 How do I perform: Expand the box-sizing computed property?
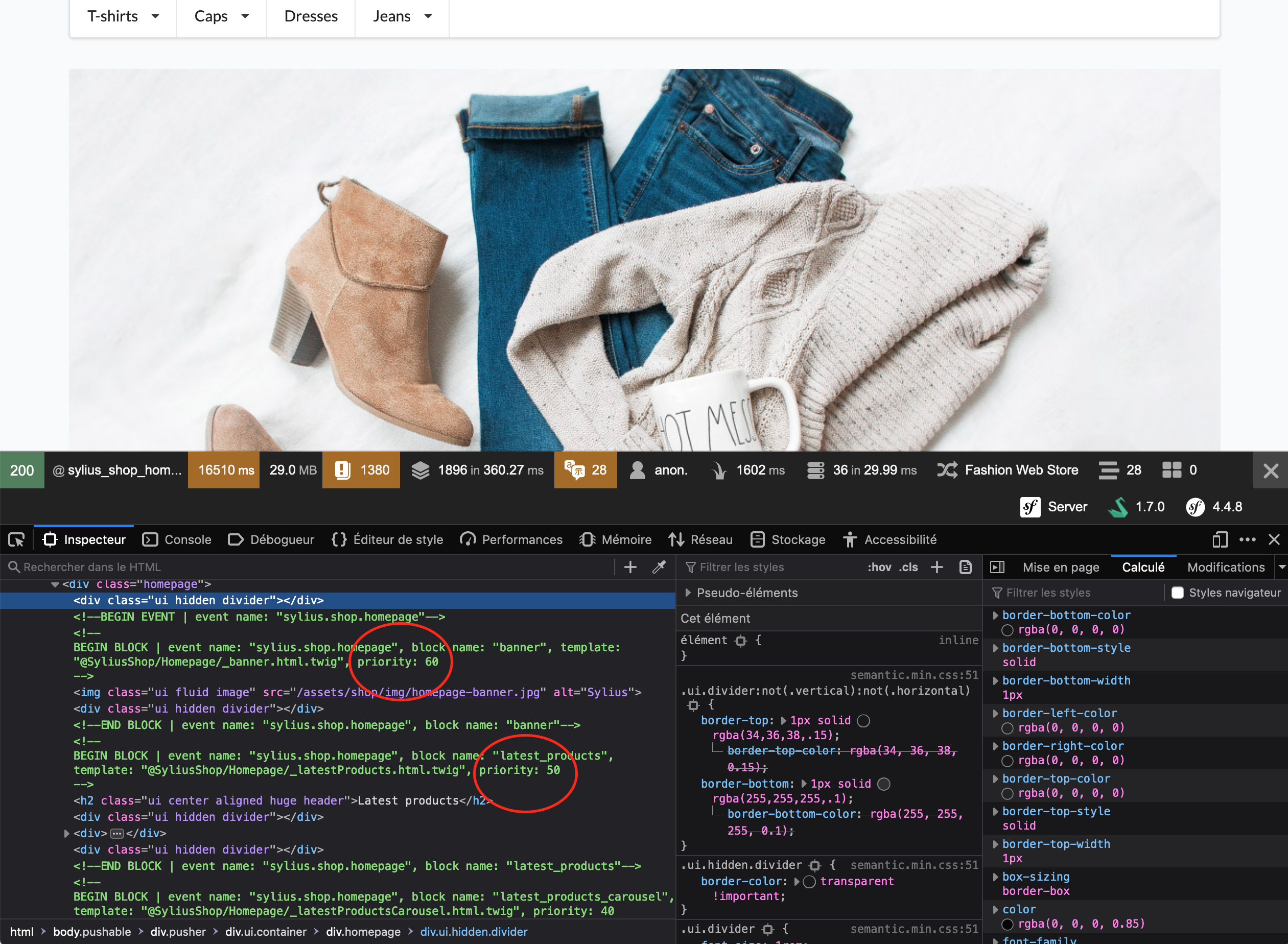(x=995, y=877)
